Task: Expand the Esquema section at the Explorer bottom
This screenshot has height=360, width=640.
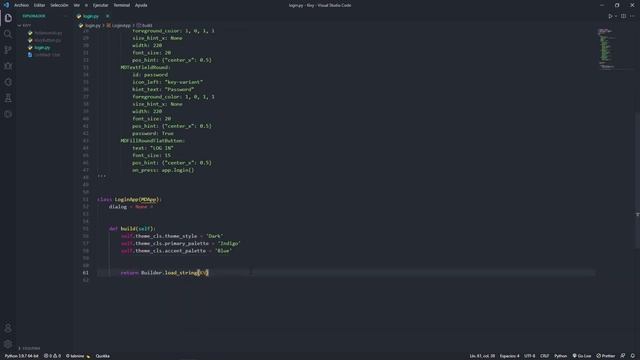Action: pos(31,348)
